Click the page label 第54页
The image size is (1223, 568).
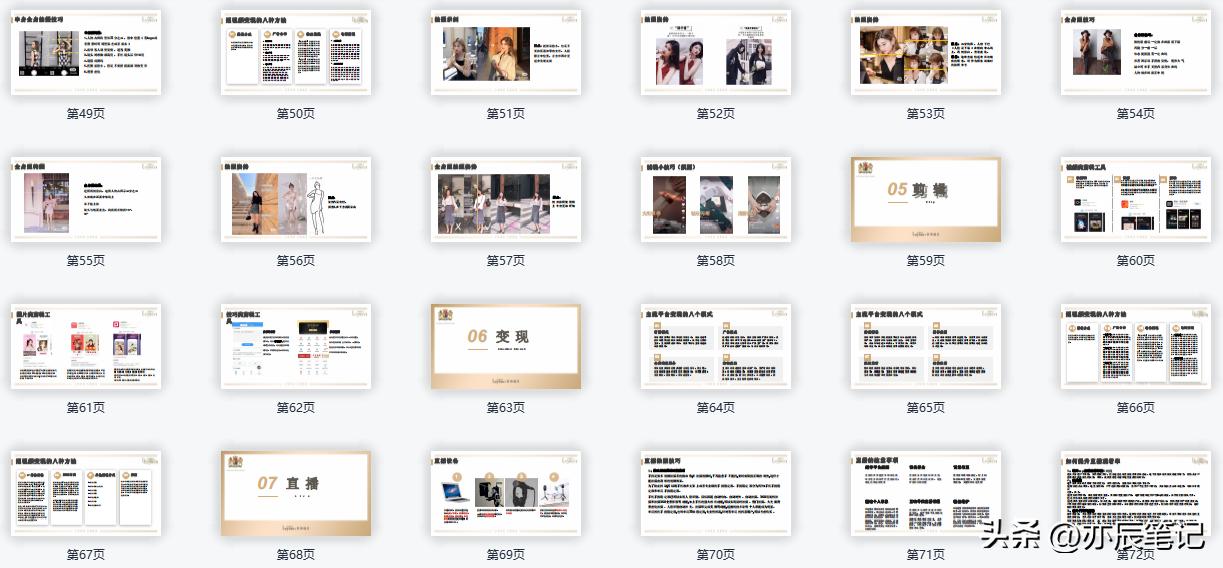pyautogui.click(x=1136, y=114)
